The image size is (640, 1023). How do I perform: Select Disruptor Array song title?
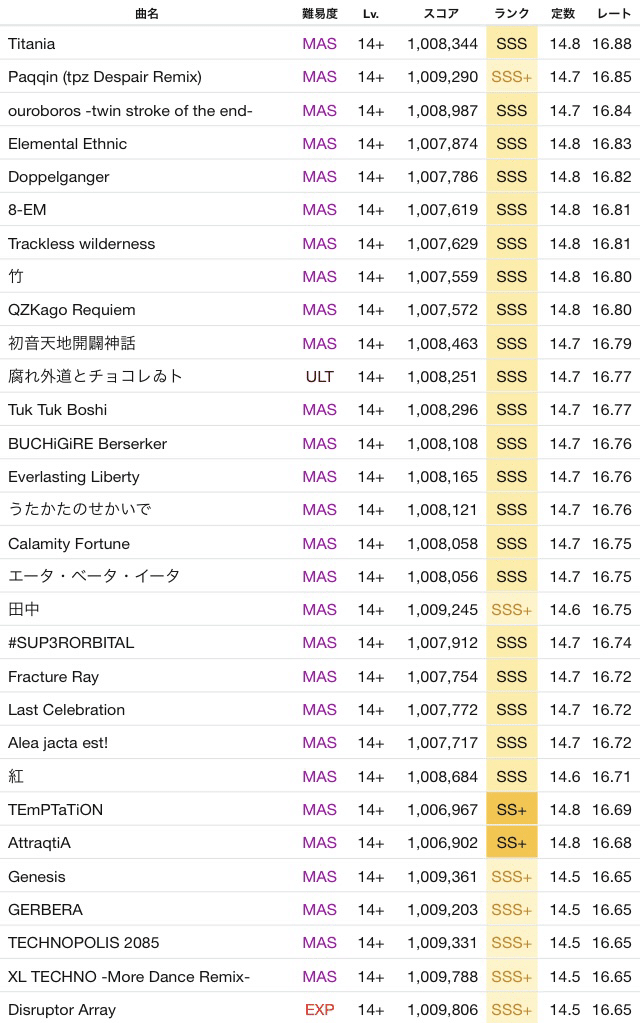coord(62,1010)
